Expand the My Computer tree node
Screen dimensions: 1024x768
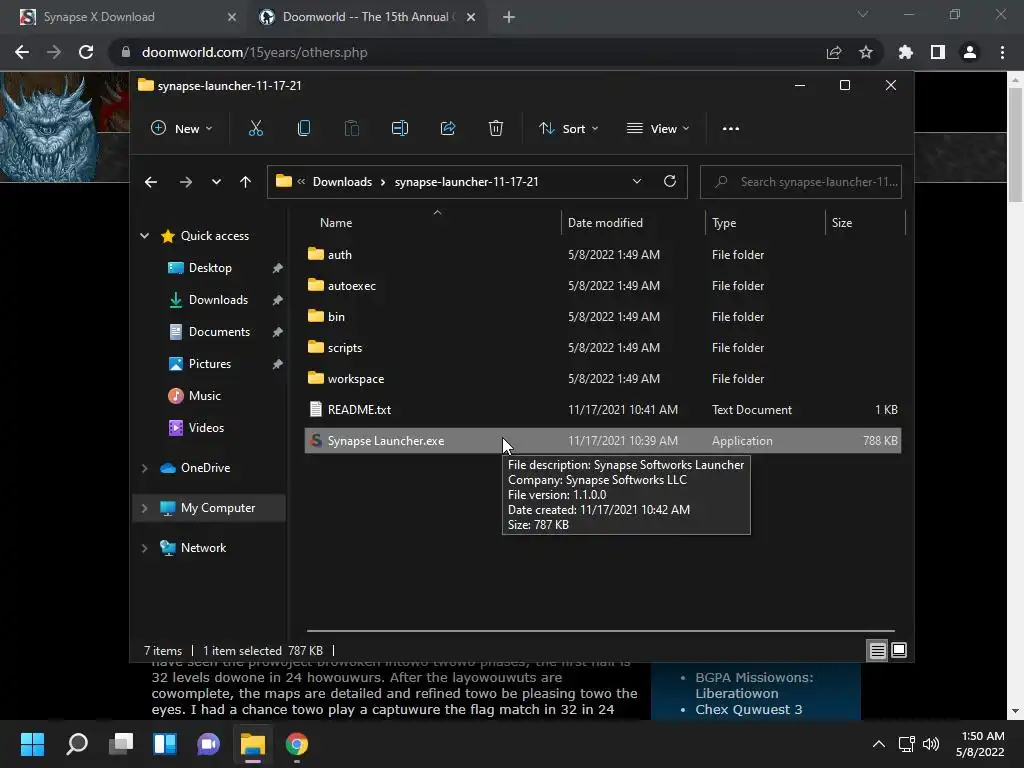144,508
